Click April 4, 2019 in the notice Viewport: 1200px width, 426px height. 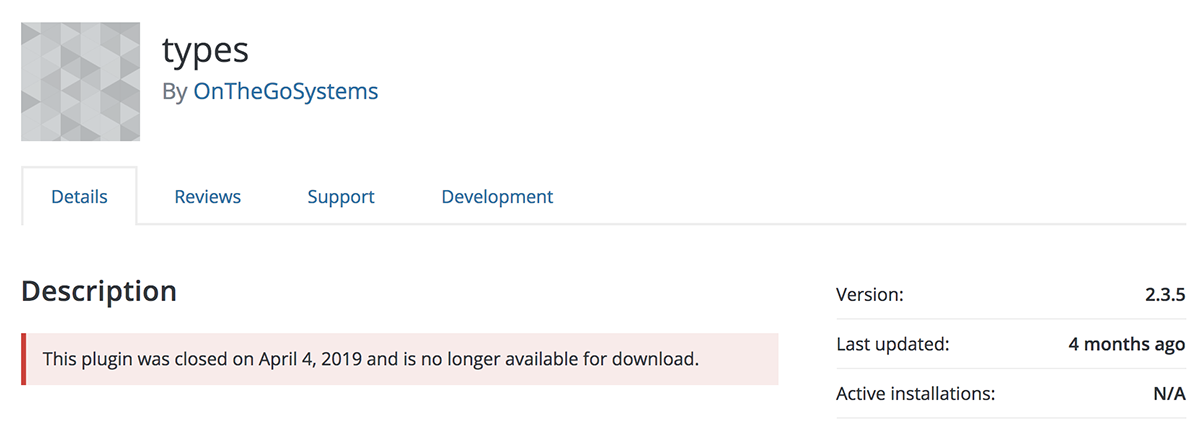(x=311, y=358)
